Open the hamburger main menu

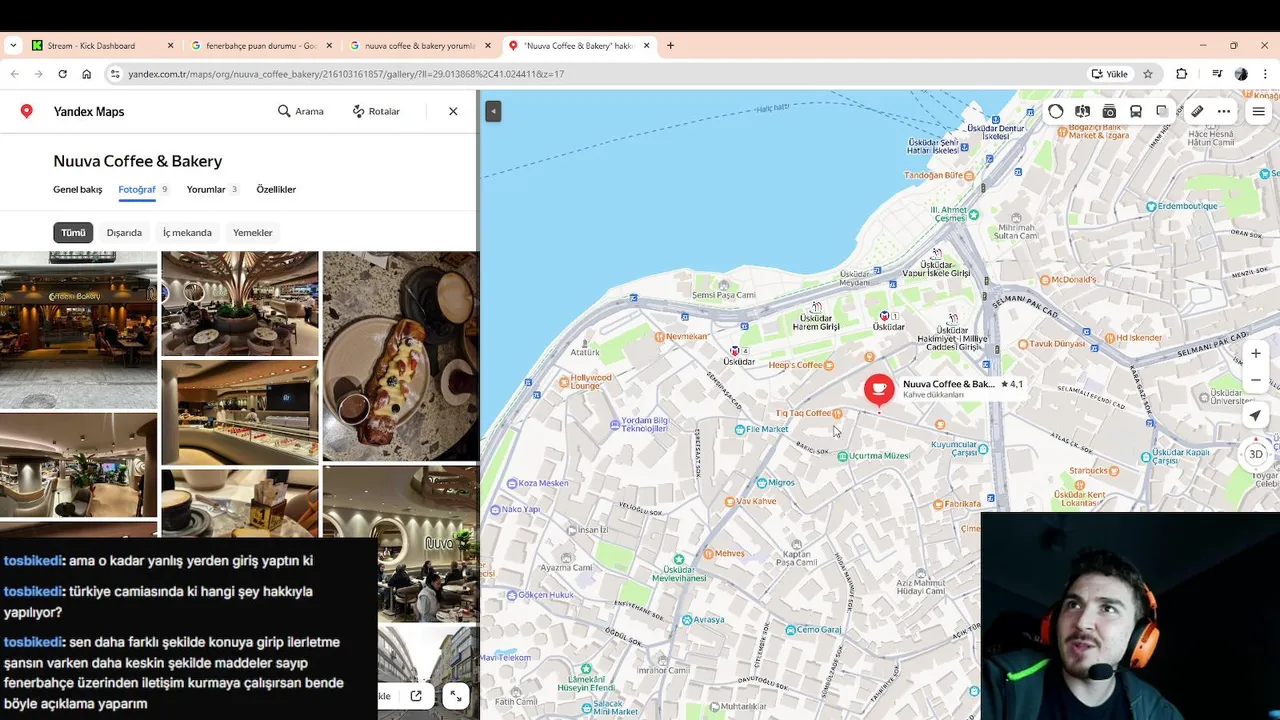pyautogui.click(x=1259, y=111)
